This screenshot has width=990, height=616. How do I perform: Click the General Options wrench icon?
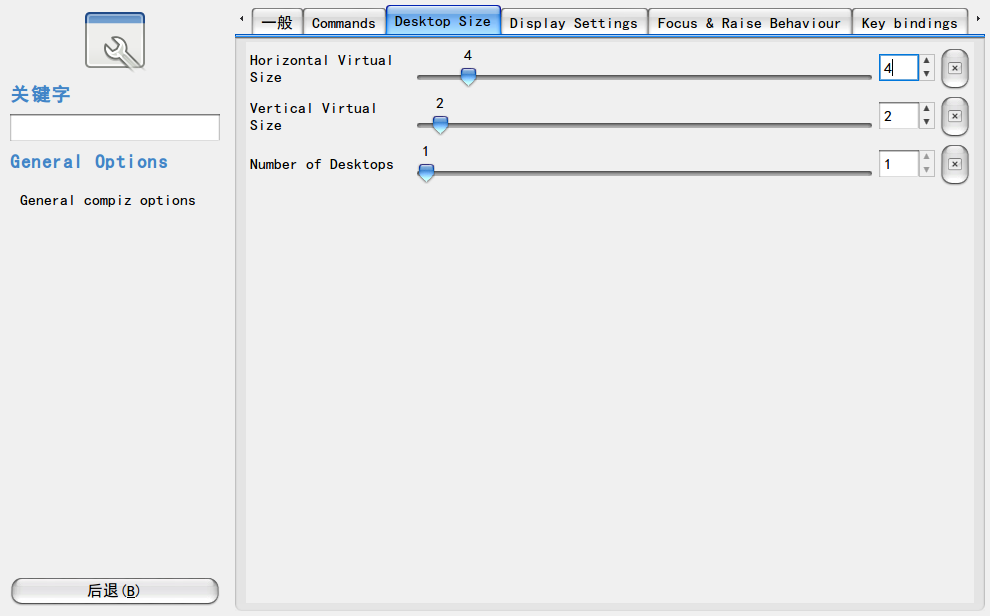pyautogui.click(x=115, y=42)
